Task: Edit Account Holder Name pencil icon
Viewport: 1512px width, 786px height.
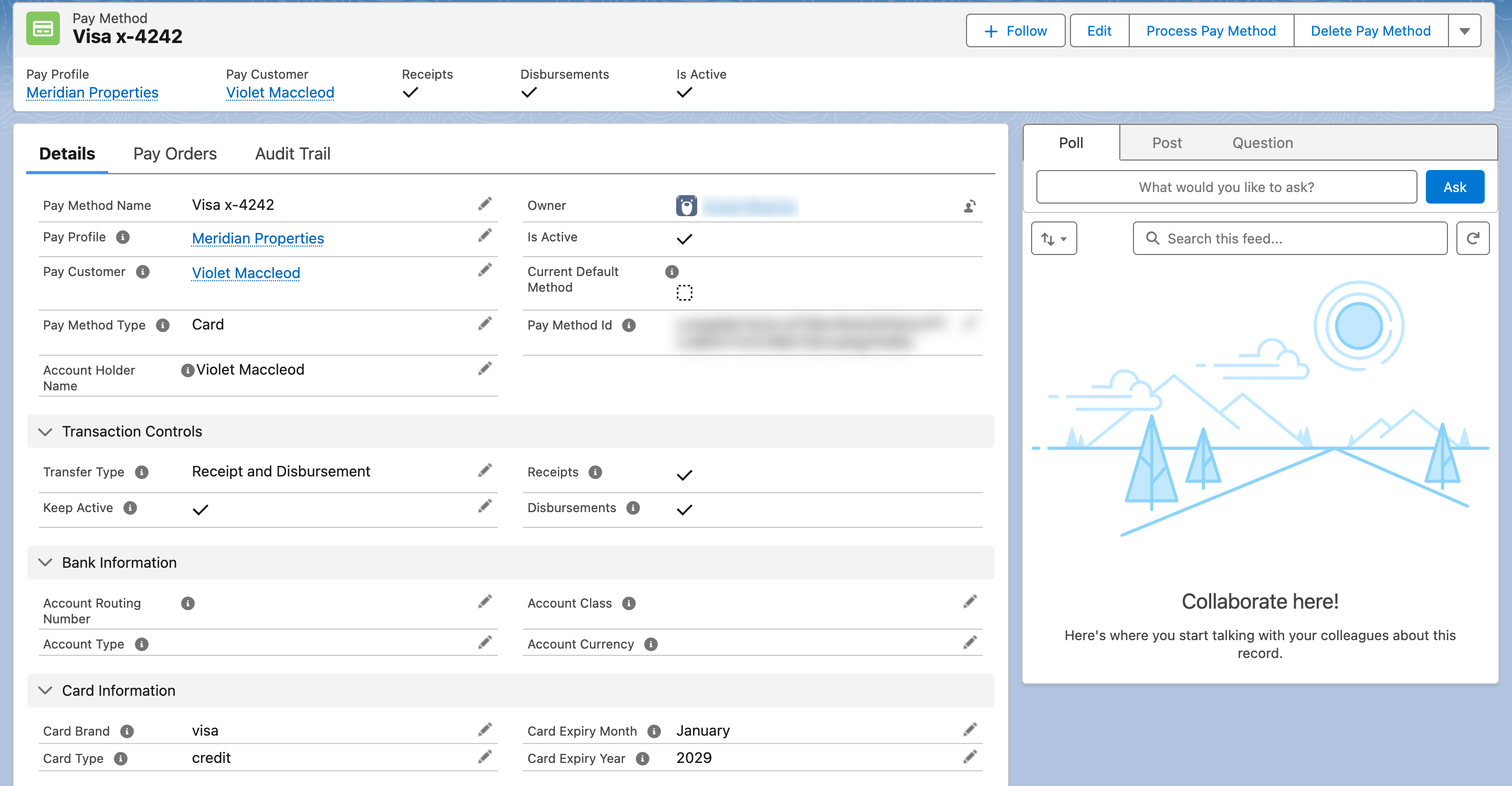Action: click(x=485, y=369)
